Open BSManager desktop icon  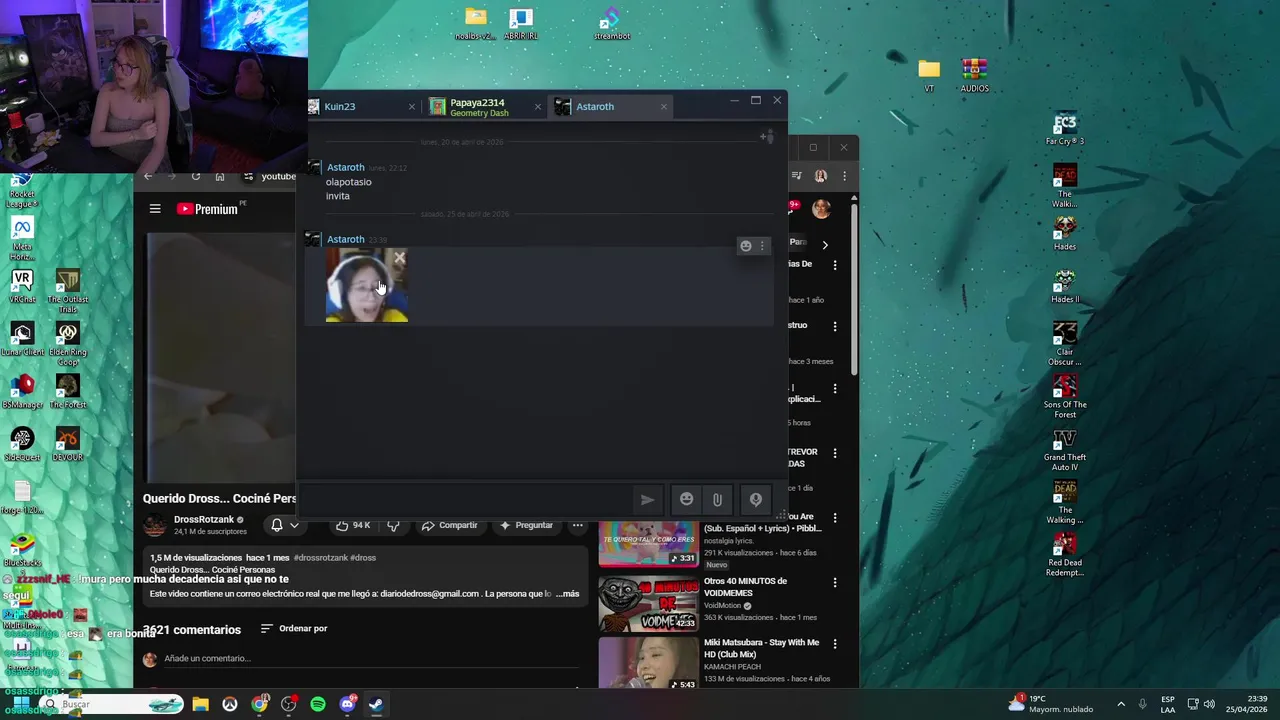point(22,392)
